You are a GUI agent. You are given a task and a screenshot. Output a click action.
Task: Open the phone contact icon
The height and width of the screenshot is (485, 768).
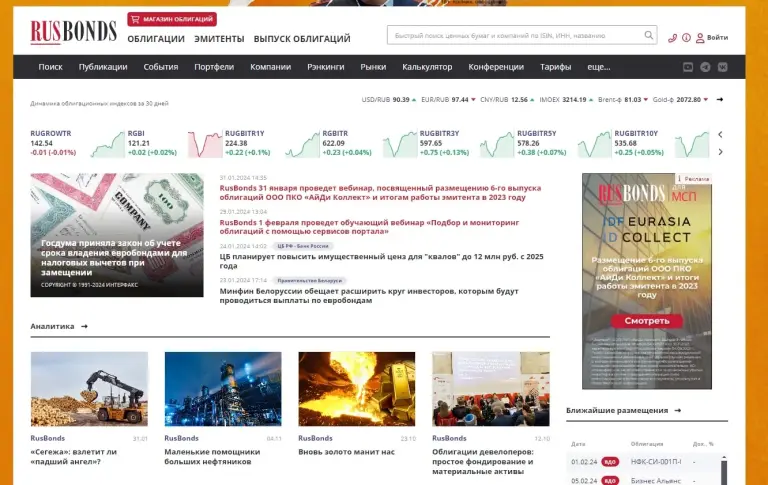point(672,38)
